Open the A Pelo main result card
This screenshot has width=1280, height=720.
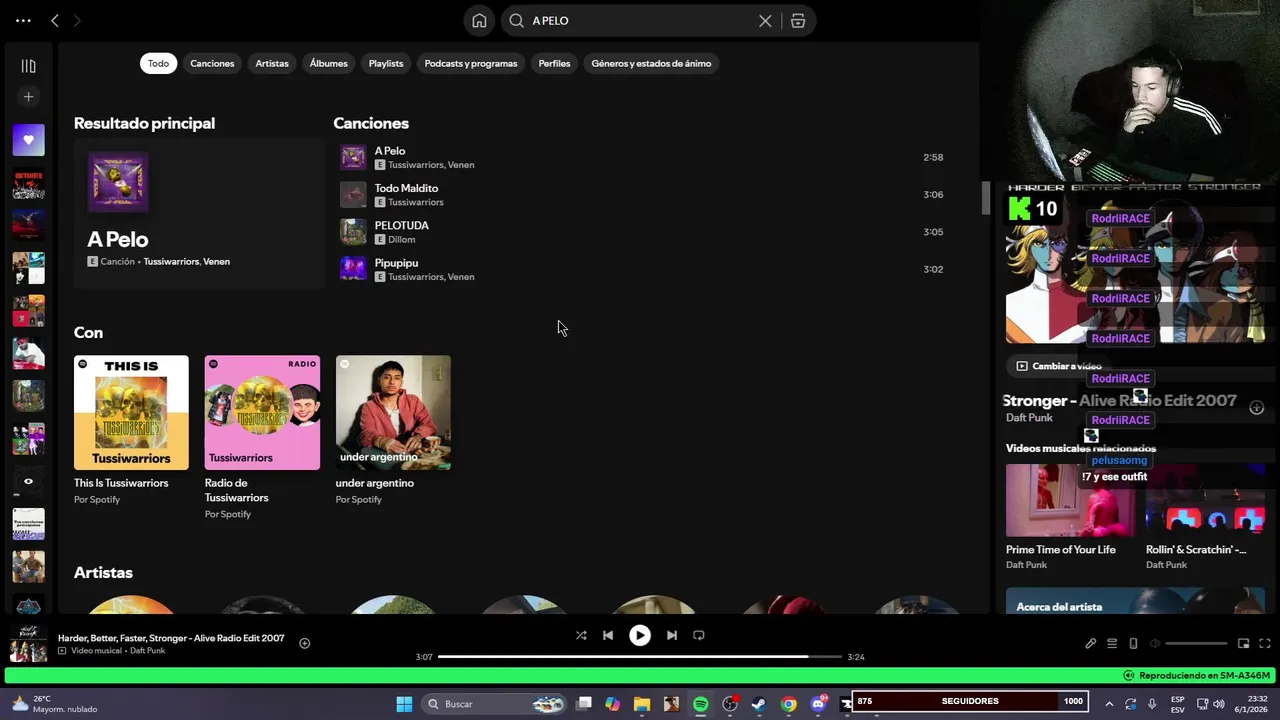coord(199,213)
